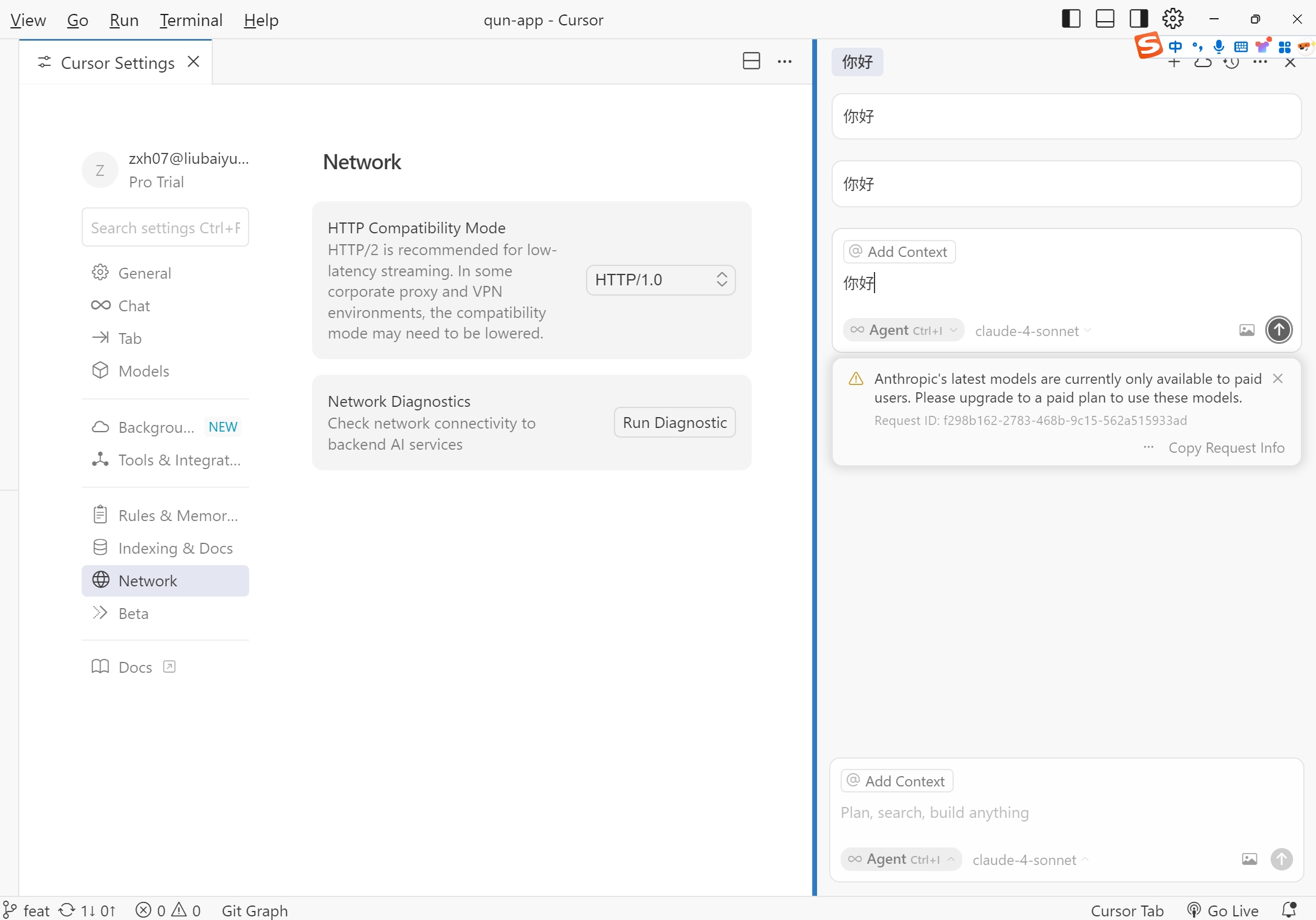This screenshot has width=1316, height=920.
Task: Run the network diagnostic
Action: [x=674, y=422]
